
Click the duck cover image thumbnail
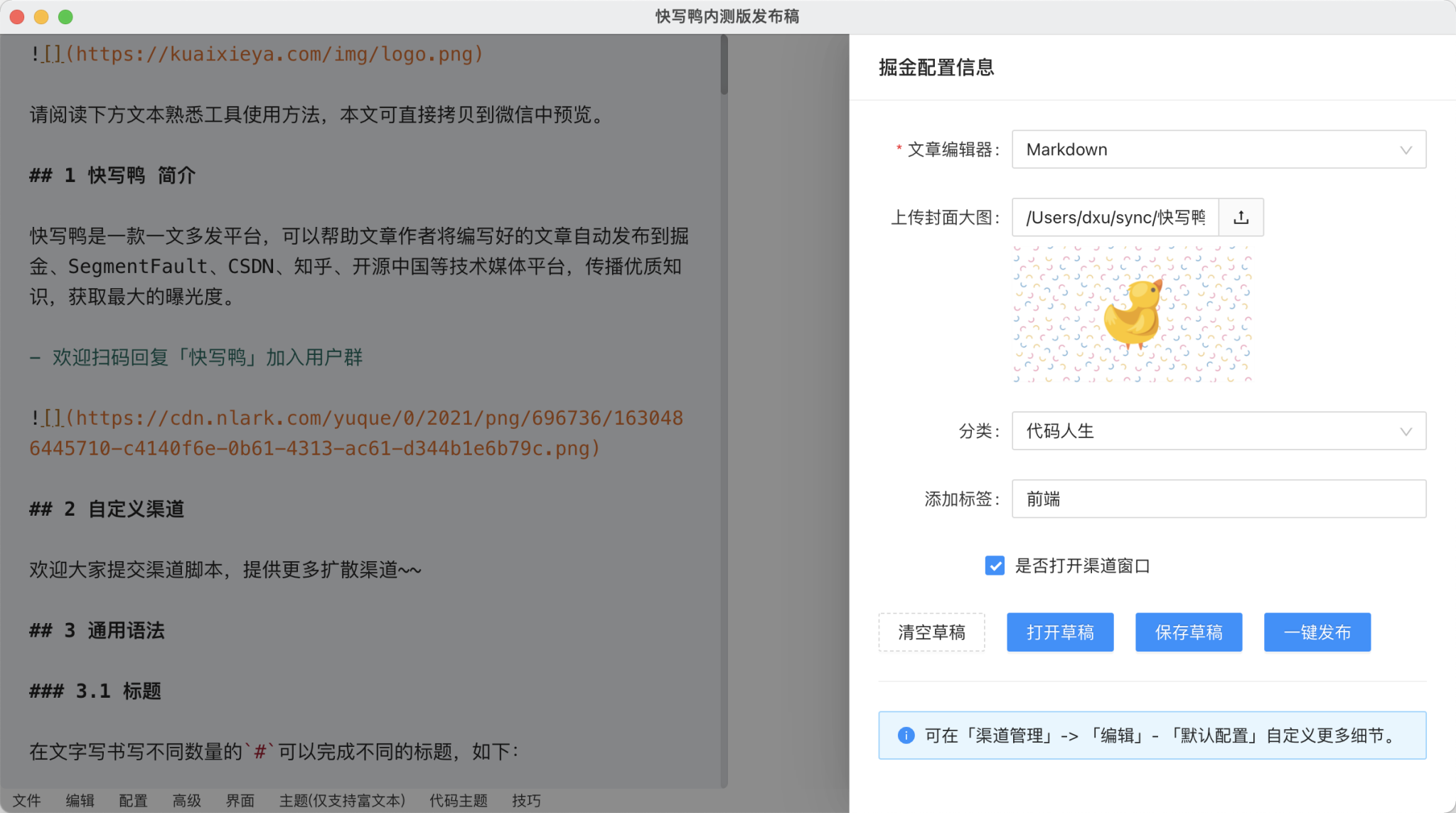coord(1133,313)
